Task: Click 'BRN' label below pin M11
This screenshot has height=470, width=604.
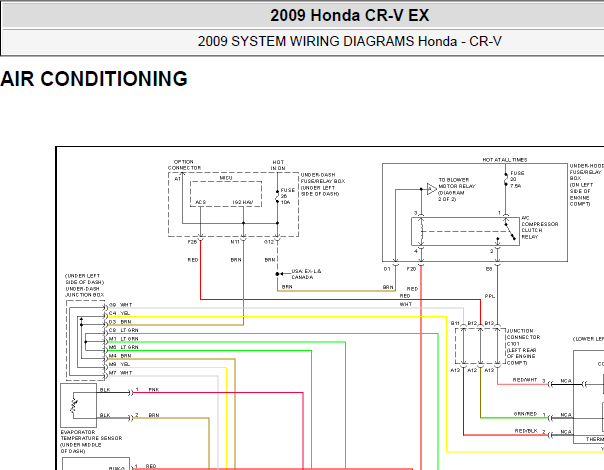Action: click(236, 260)
